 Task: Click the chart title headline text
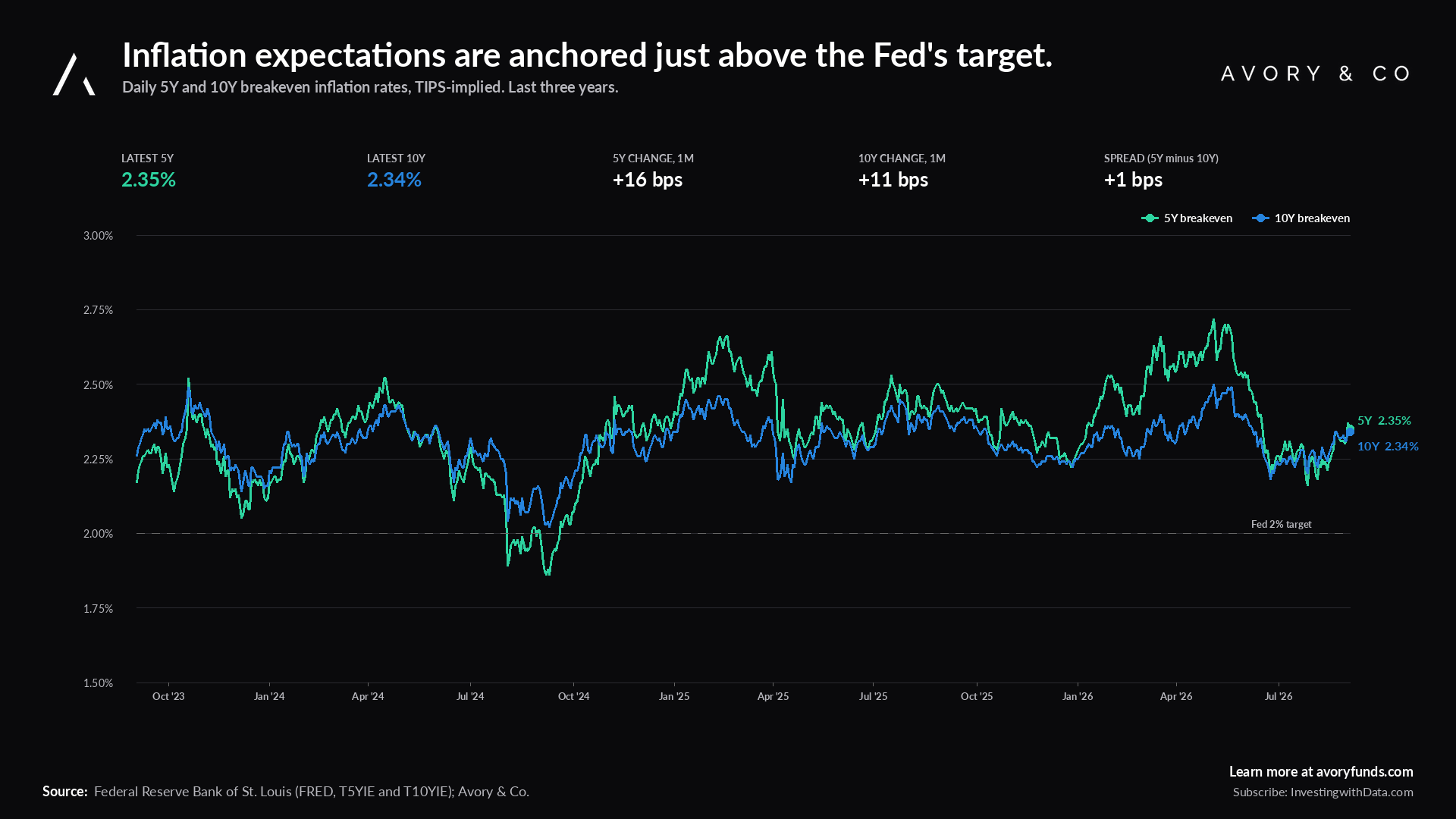pyautogui.click(x=587, y=55)
